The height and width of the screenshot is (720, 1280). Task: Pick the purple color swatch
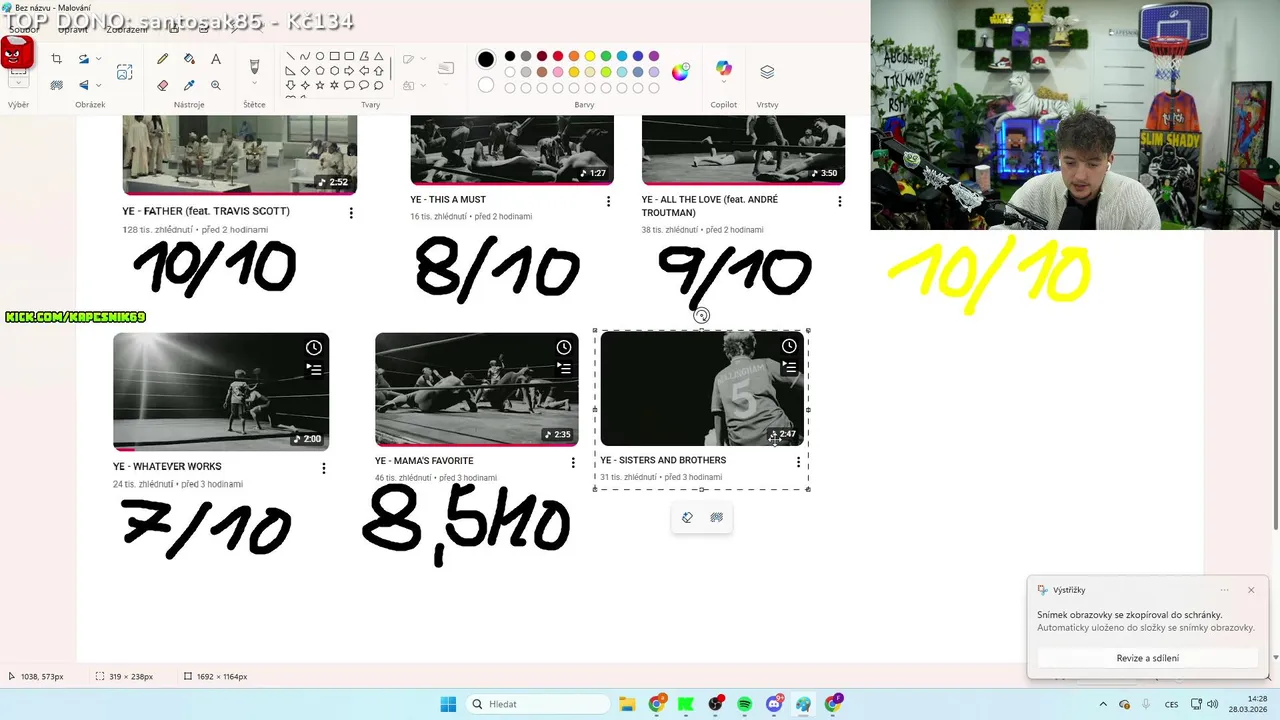tap(654, 56)
